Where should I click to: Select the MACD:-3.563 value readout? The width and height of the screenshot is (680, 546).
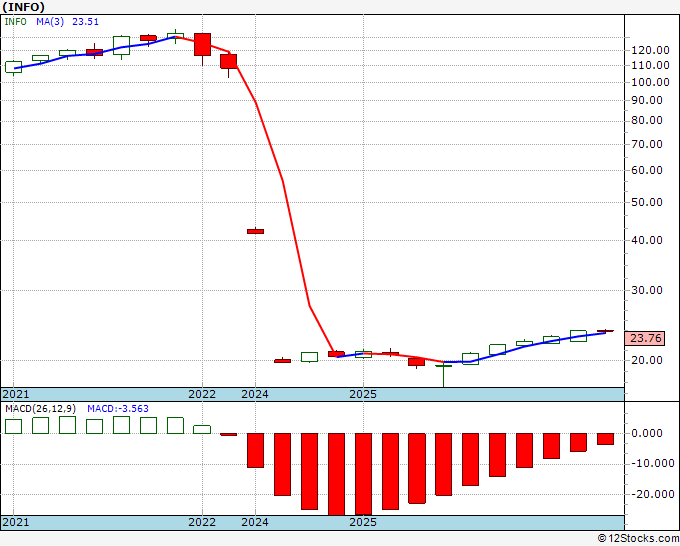118,409
